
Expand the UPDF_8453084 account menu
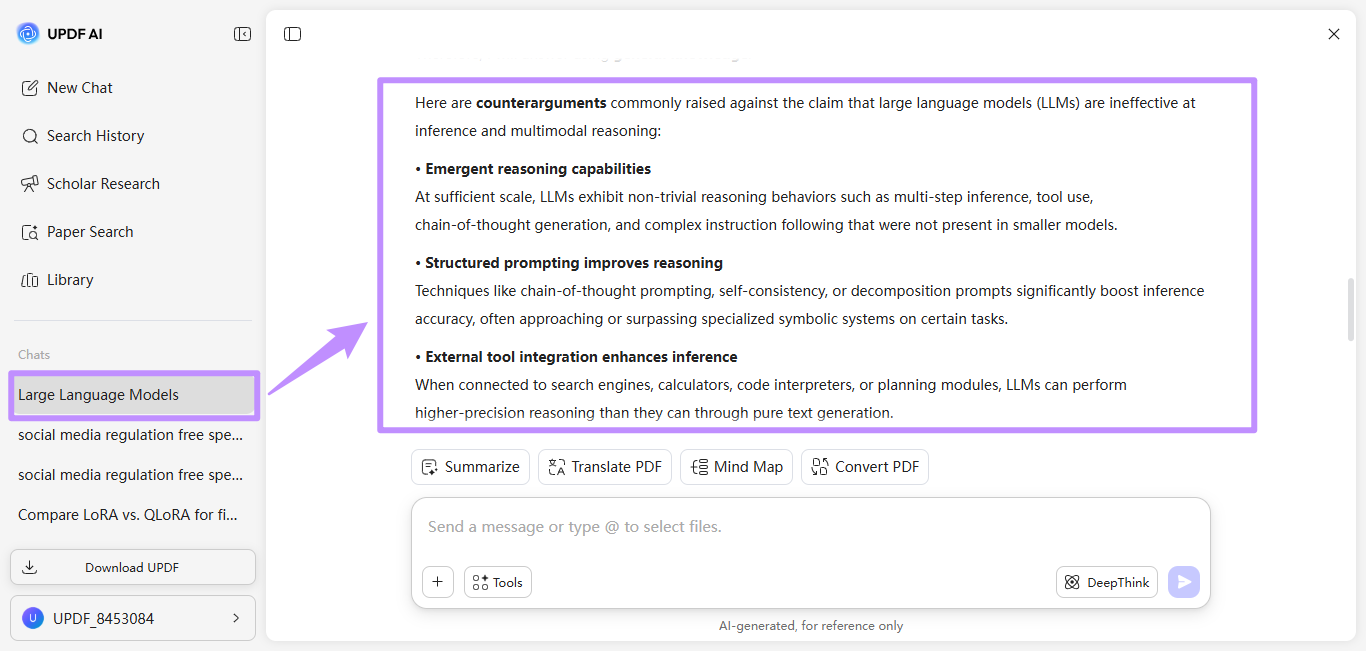tap(133, 618)
